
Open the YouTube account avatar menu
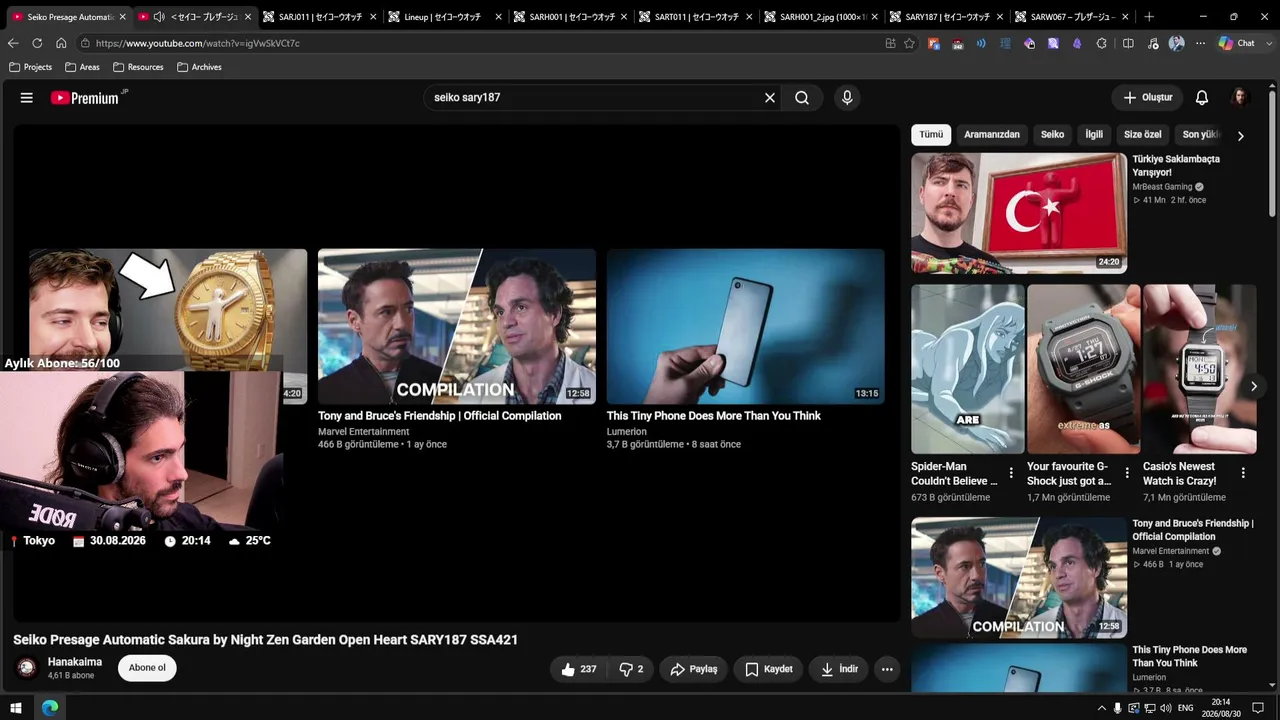coord(1240,98)
